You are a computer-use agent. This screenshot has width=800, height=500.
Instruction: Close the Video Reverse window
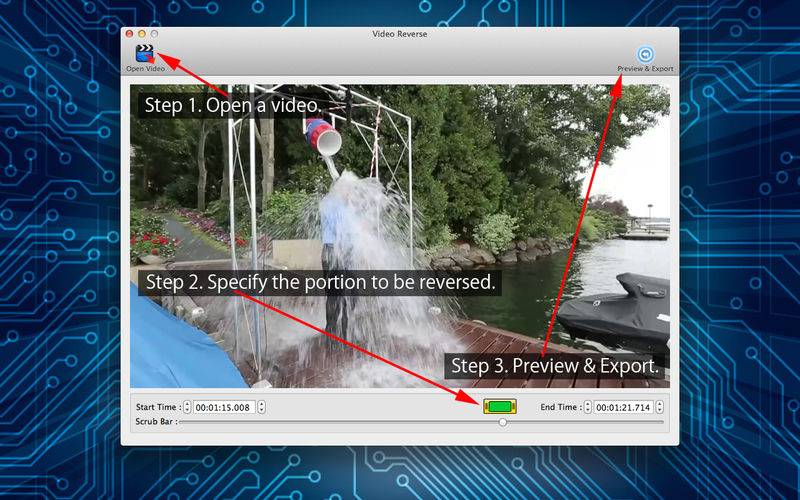(x=130, y=34)
